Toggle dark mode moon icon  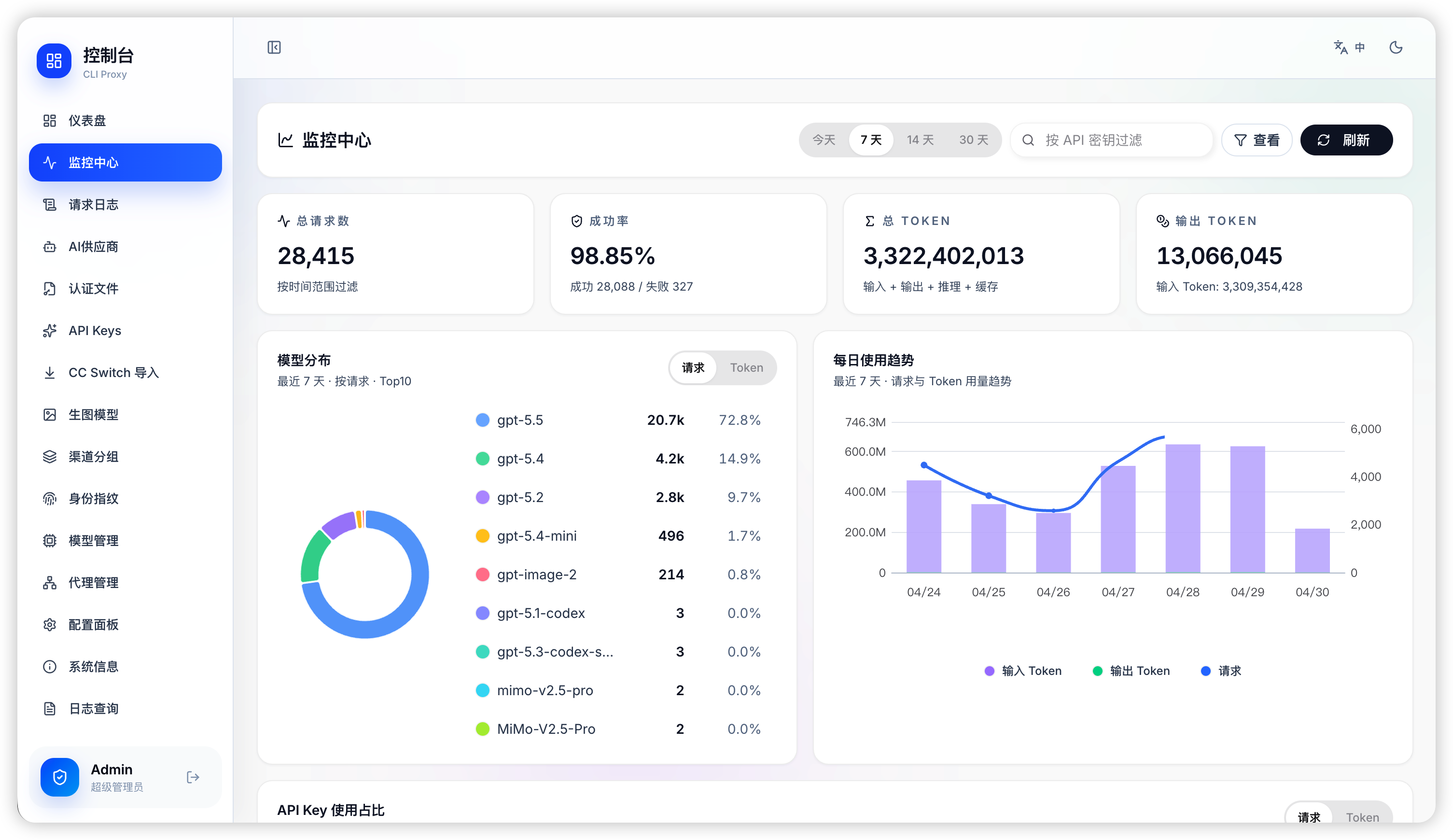click(x=1396, y=47)
